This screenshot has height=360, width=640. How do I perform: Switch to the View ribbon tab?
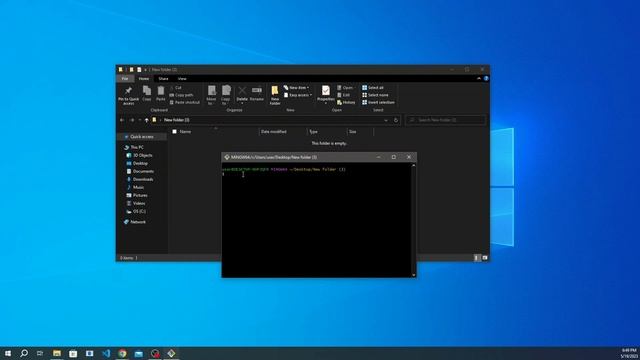(182, 78)
